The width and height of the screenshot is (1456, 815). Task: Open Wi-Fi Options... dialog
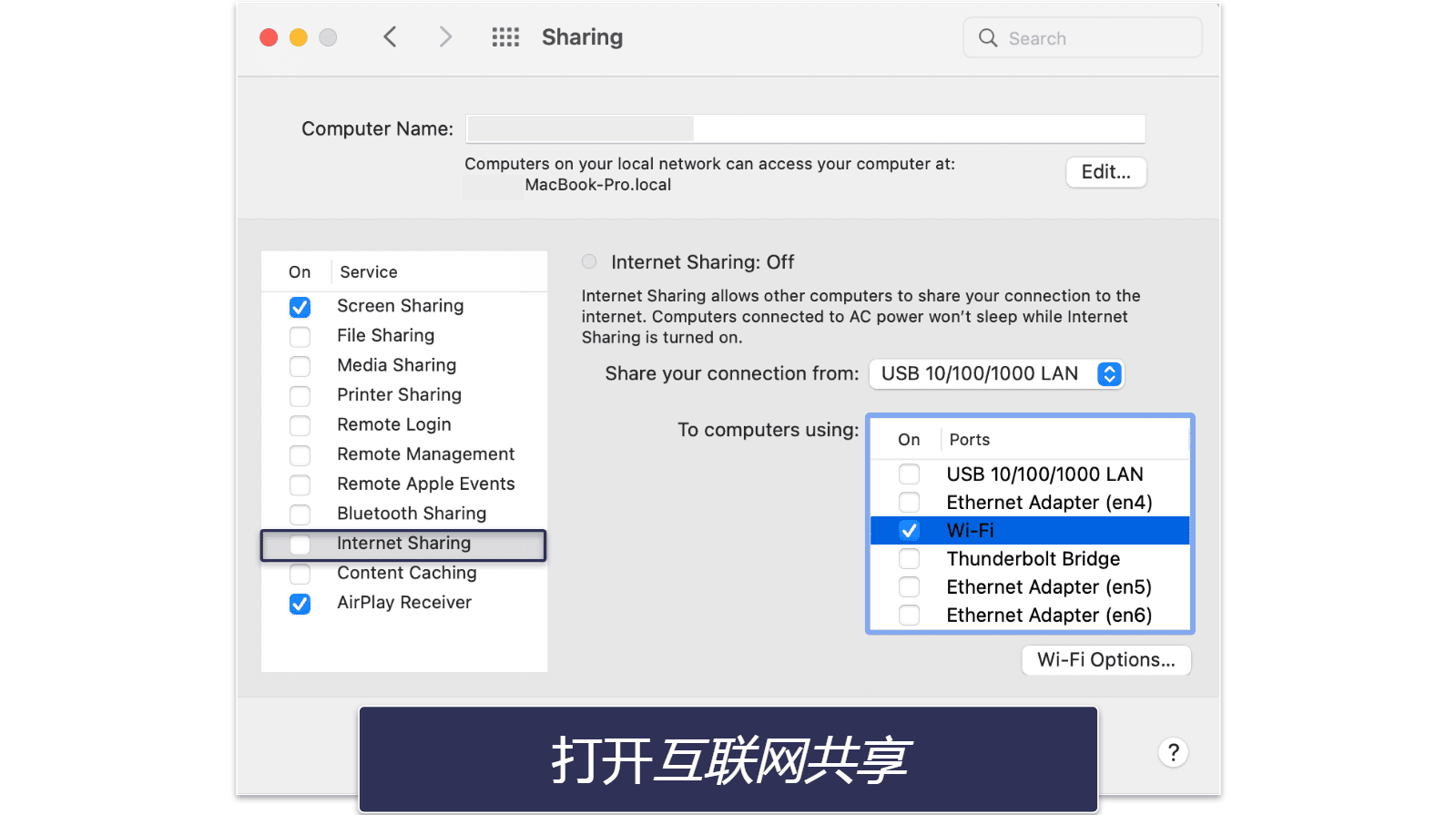pos(1105,660)
